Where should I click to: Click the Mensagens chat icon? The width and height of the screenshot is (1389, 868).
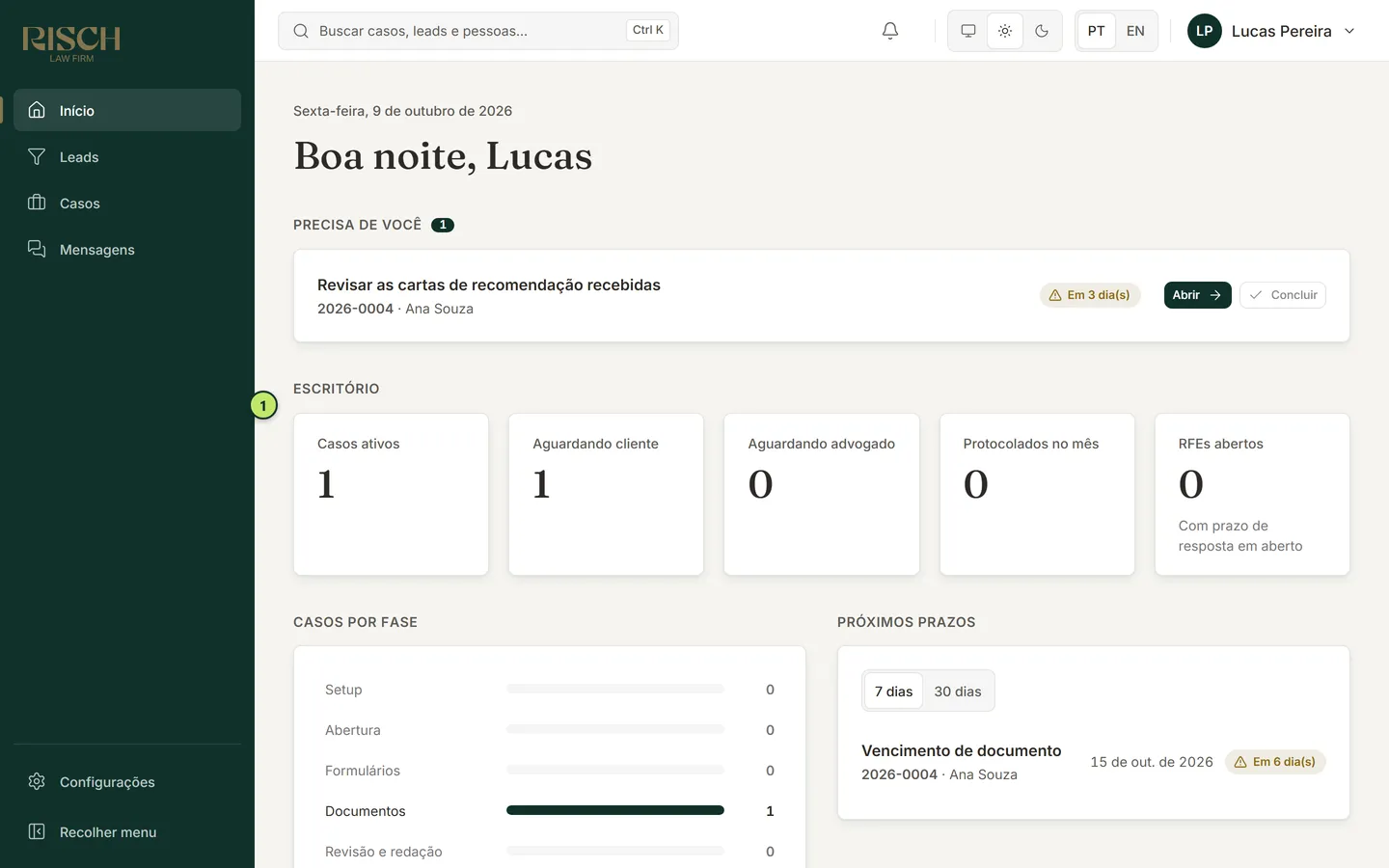click(x=37, y=249)
